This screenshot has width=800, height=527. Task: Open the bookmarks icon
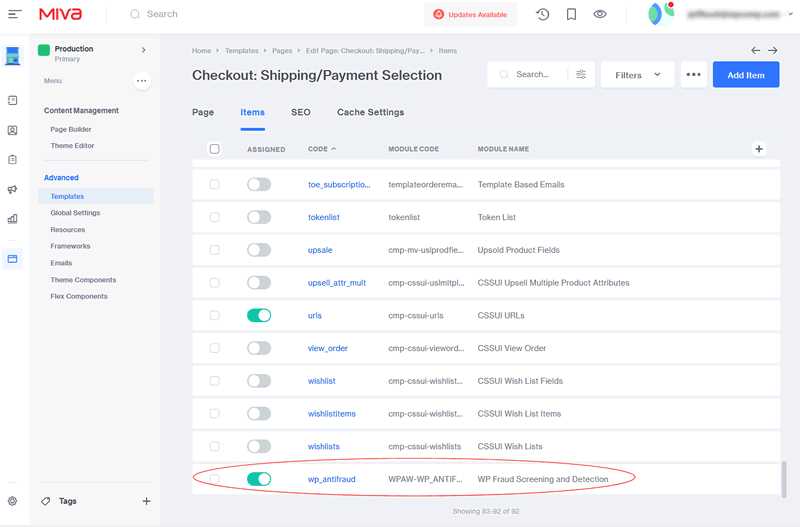[x=571, y=14]
